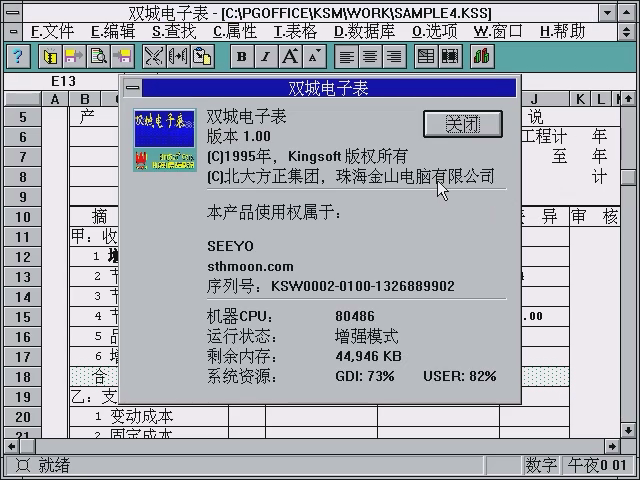
Task: Click the 摘 cell in row 10
Action: pyautogui.click(x=94, y=217)
